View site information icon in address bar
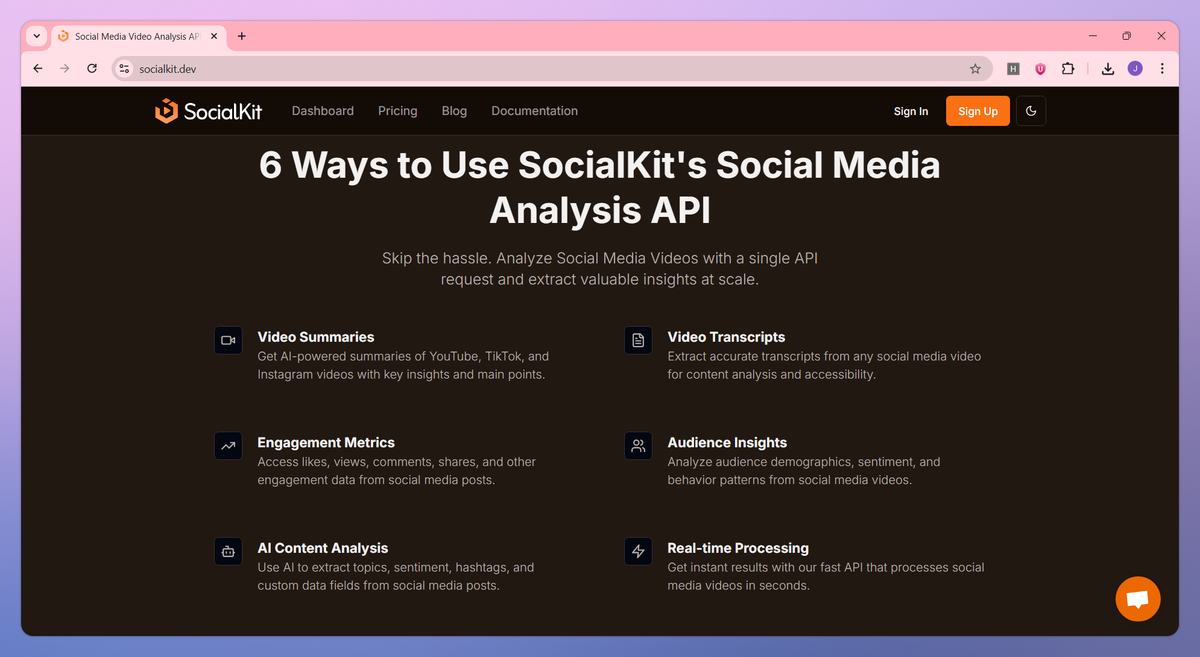This screenshot has height=657, width=1200. [124, 69]
